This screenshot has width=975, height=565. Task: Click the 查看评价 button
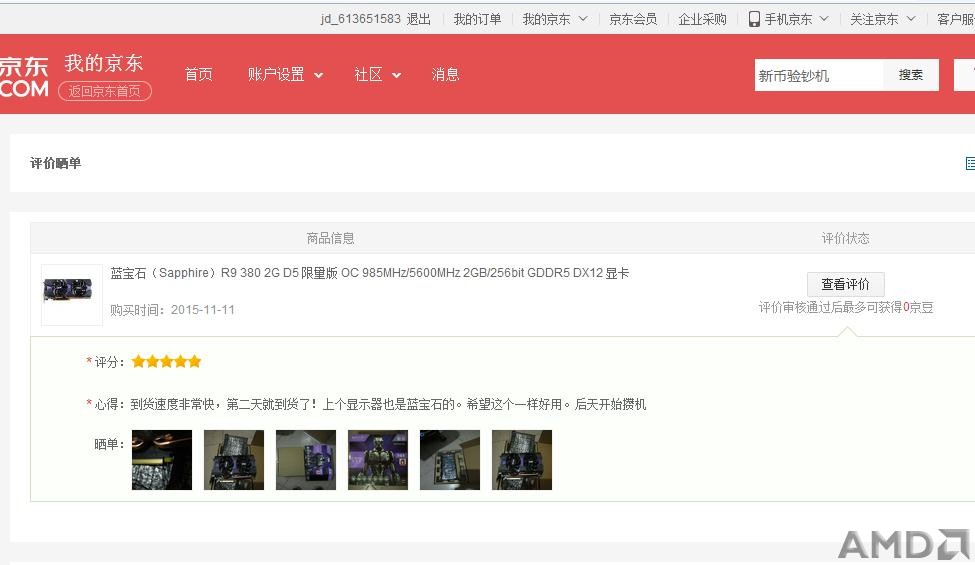point(846,284)
